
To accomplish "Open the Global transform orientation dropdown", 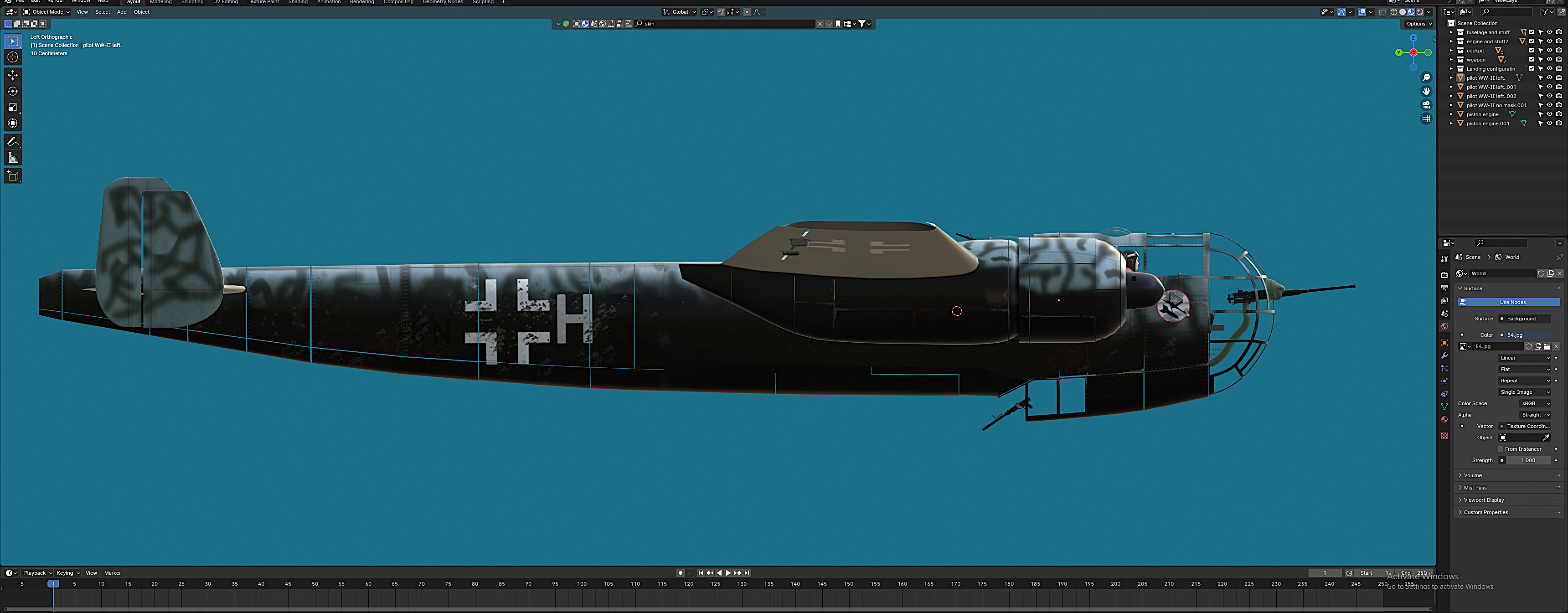I will pyautogui.click(x=679, y=12).
